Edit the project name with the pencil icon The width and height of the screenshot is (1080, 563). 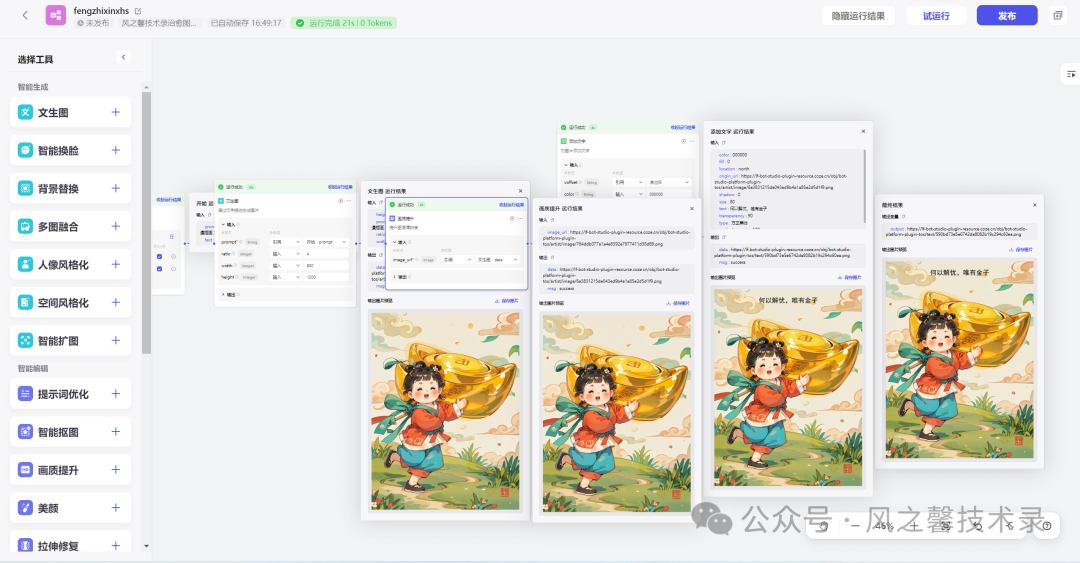138,11
